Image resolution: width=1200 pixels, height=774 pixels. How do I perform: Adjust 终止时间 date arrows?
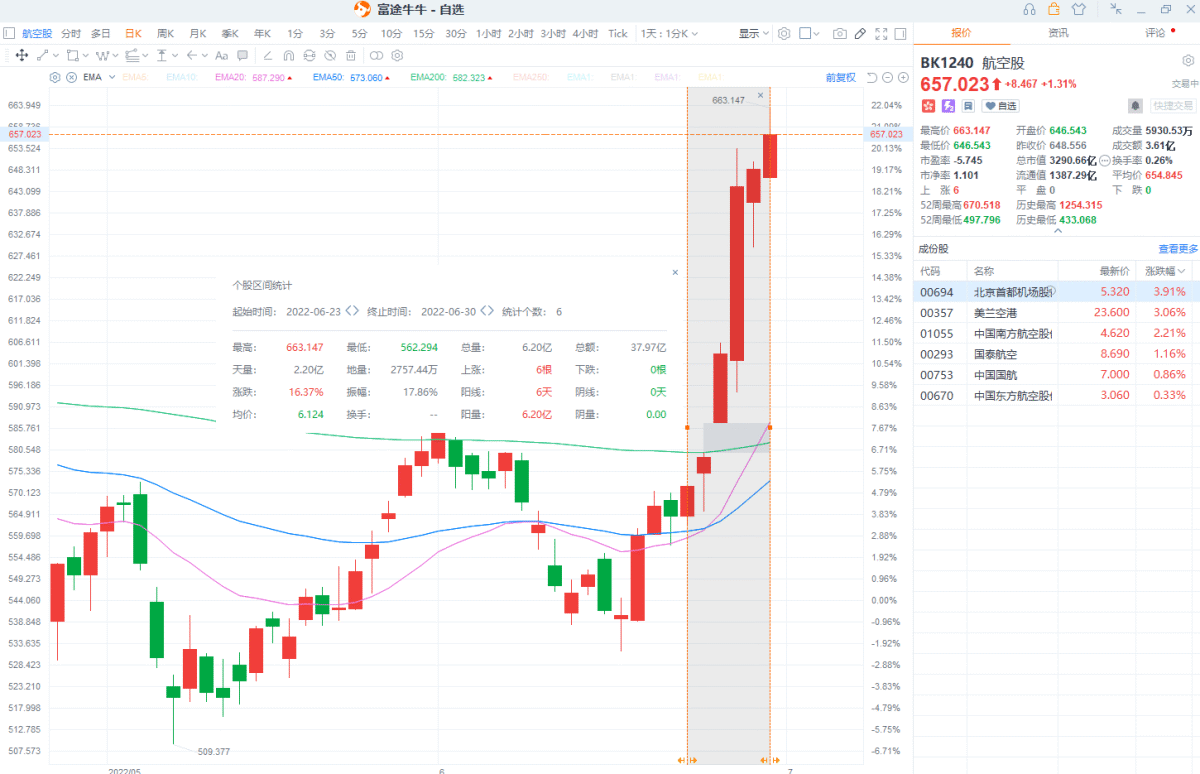click(487, 311)
